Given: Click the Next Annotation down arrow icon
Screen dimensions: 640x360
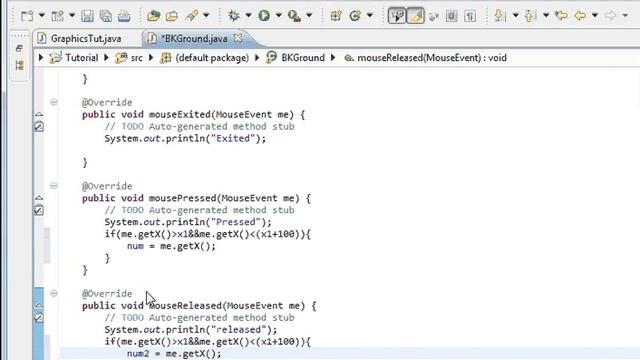Looking at the screenshot, I should 500,16.
